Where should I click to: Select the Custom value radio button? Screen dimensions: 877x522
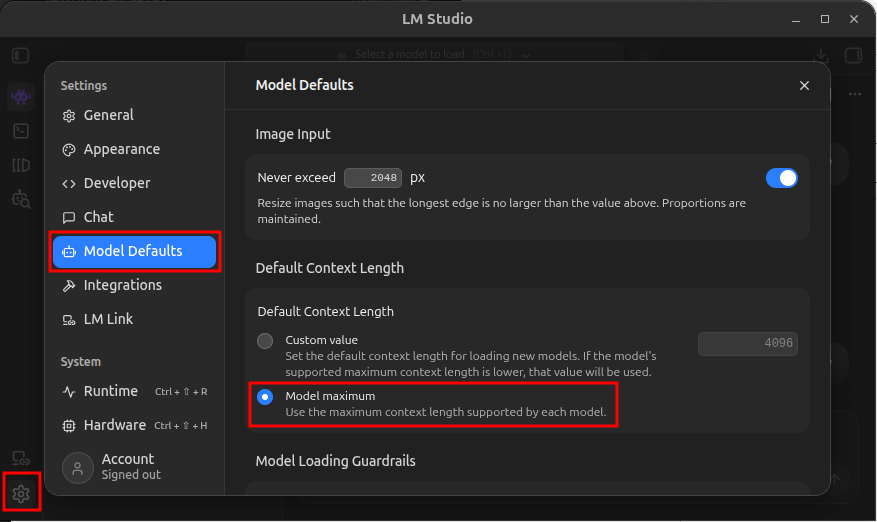tap(265, 341)
